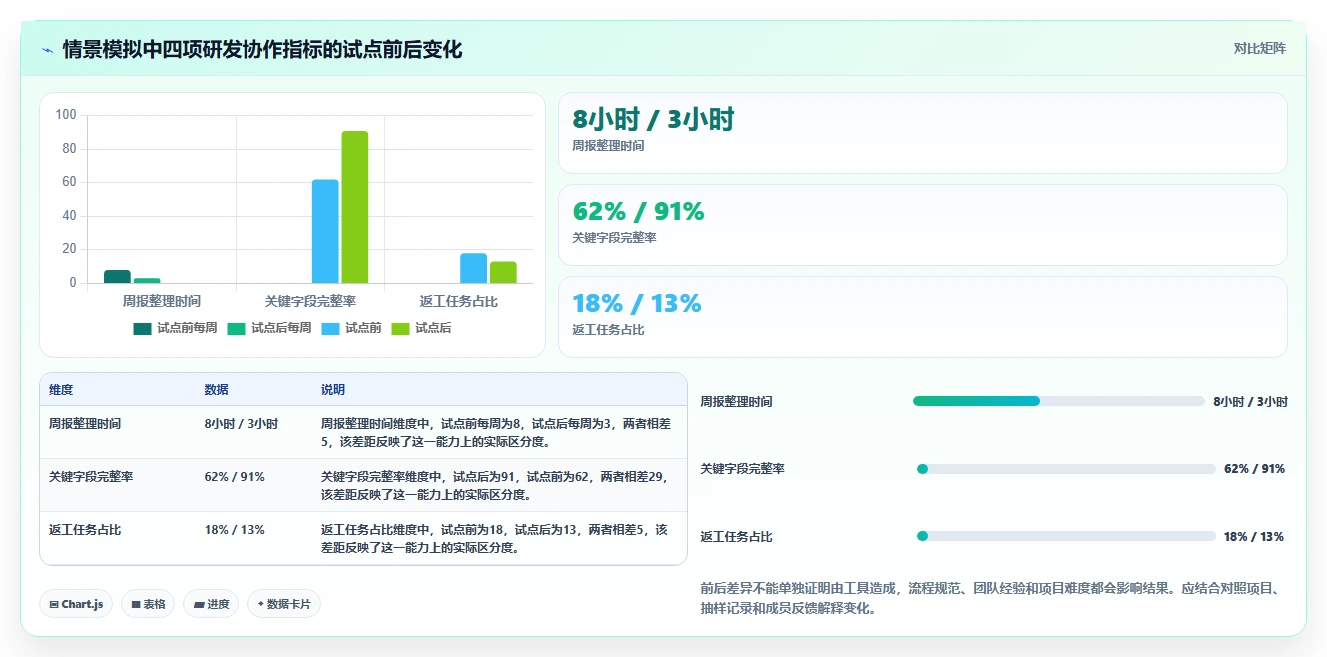The image size is (1327, 657).
Task: Click the 对比矩阵 label
Action: point(1260,48)
